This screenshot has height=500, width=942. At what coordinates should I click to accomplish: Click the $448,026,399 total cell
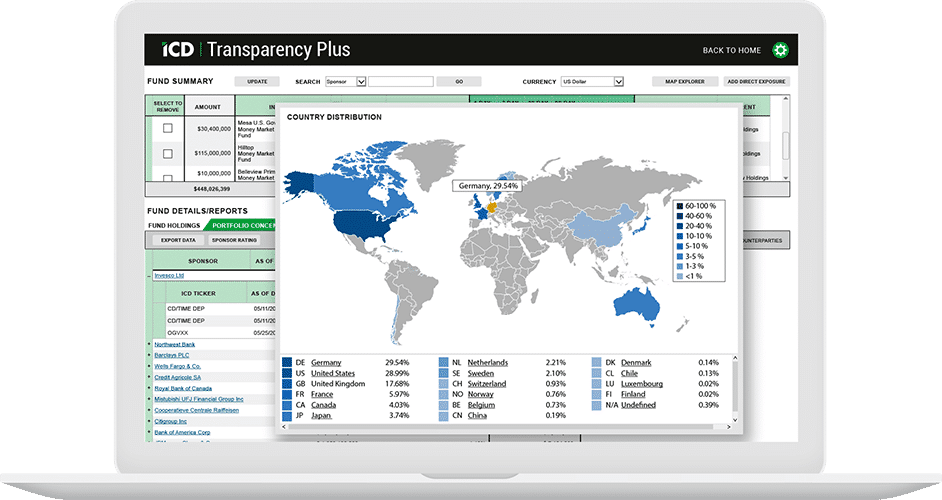[211, 189]
